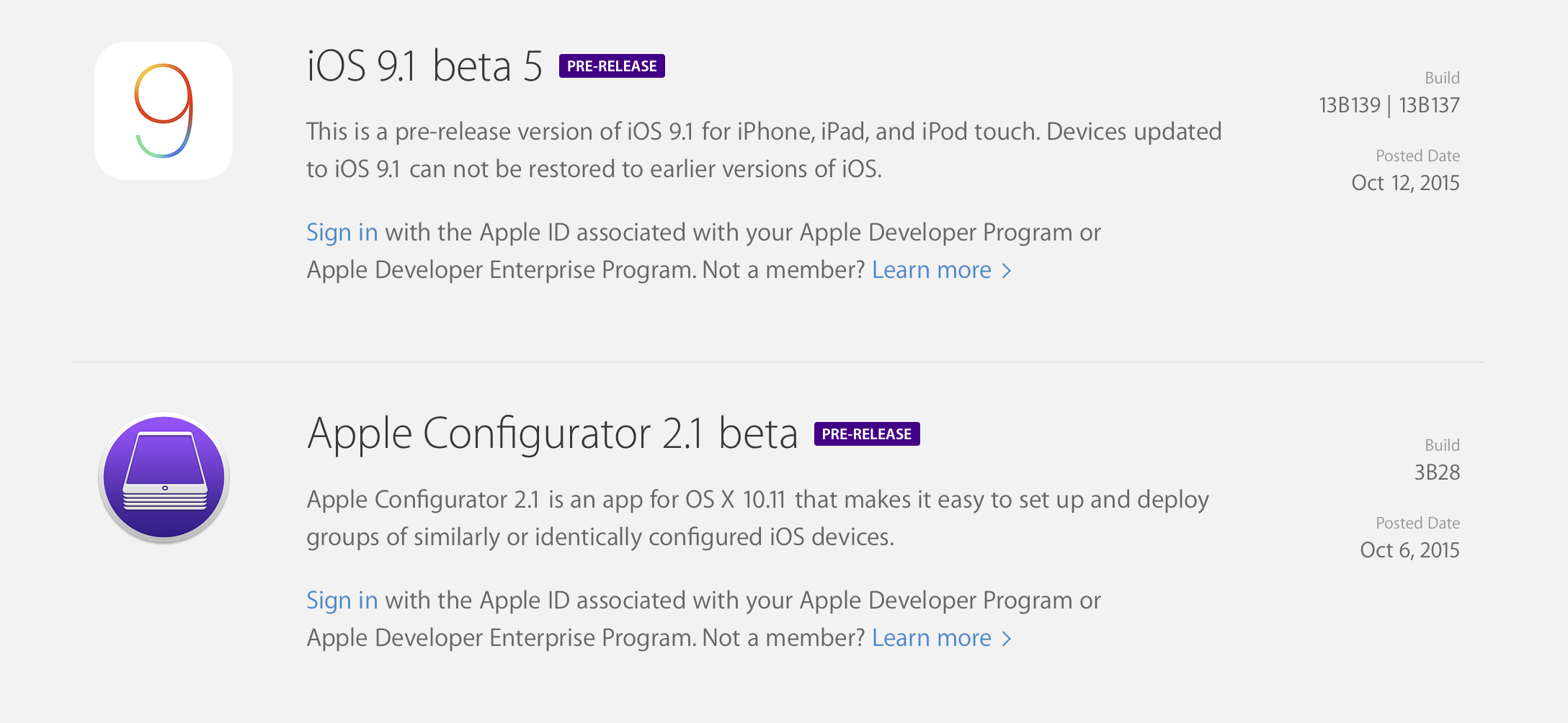Click the Posted Date label above Oct 12, 2015
1568x723 pixels.
[1417, 156]
